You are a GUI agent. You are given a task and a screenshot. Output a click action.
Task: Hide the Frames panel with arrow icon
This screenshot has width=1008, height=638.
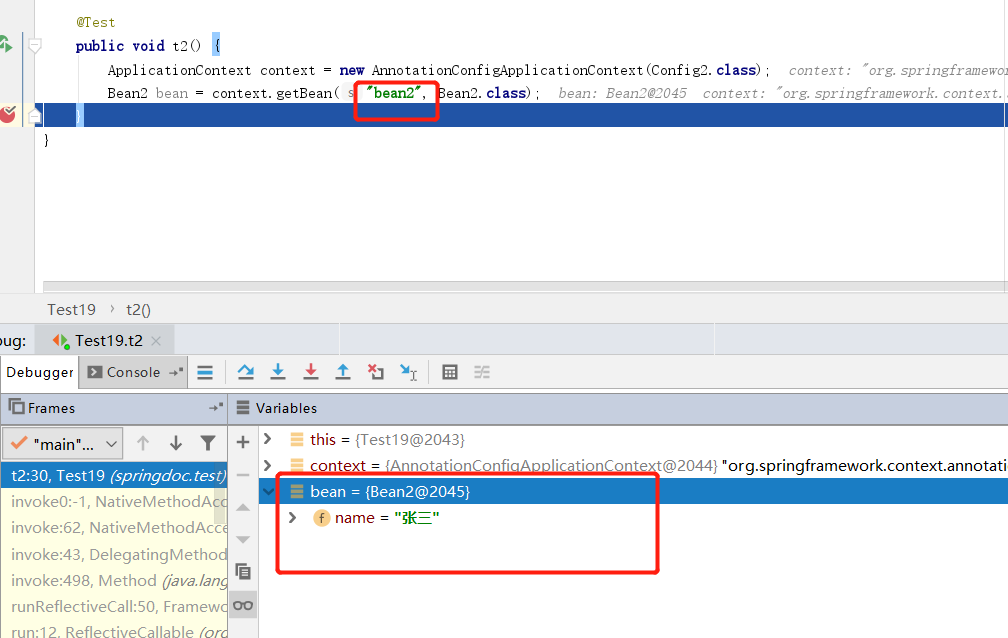216,407
